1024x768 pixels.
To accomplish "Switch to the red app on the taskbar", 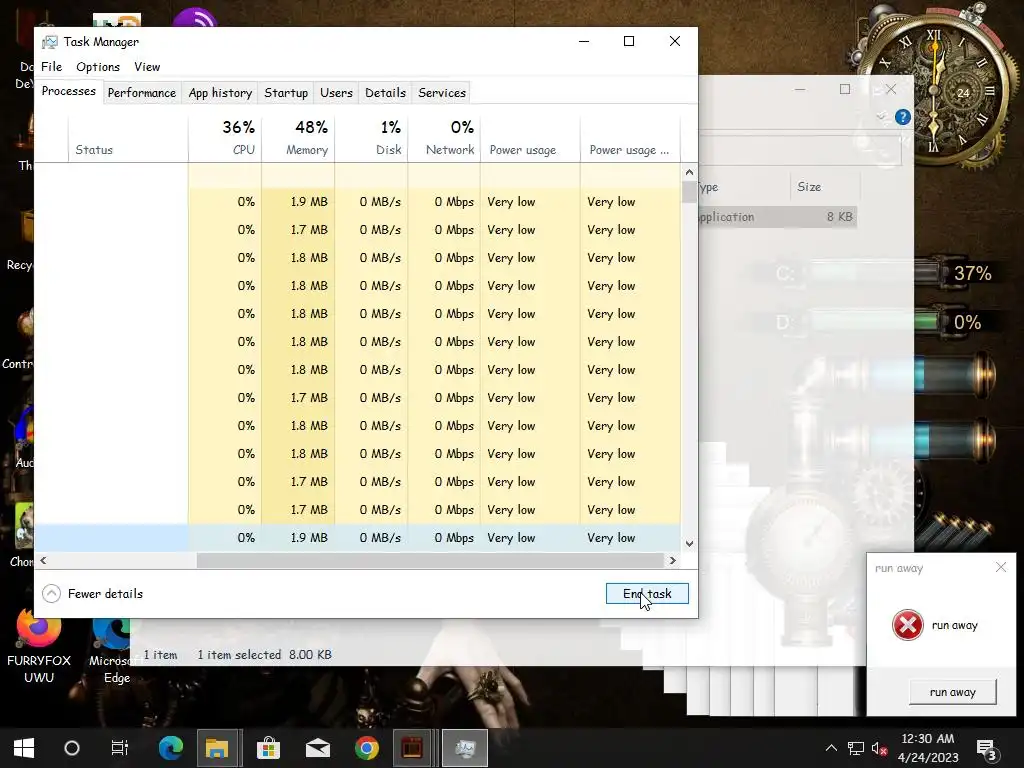I will click(x=412, y=748).
